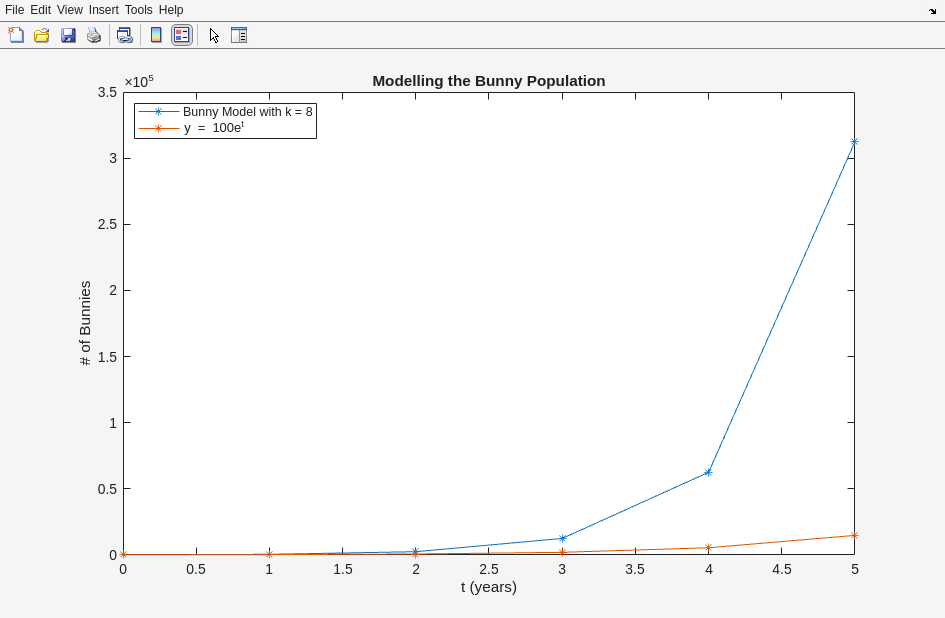Print the figure using the printer icon
The height and width of the screenshot is (618, 945).
point(94,35)
